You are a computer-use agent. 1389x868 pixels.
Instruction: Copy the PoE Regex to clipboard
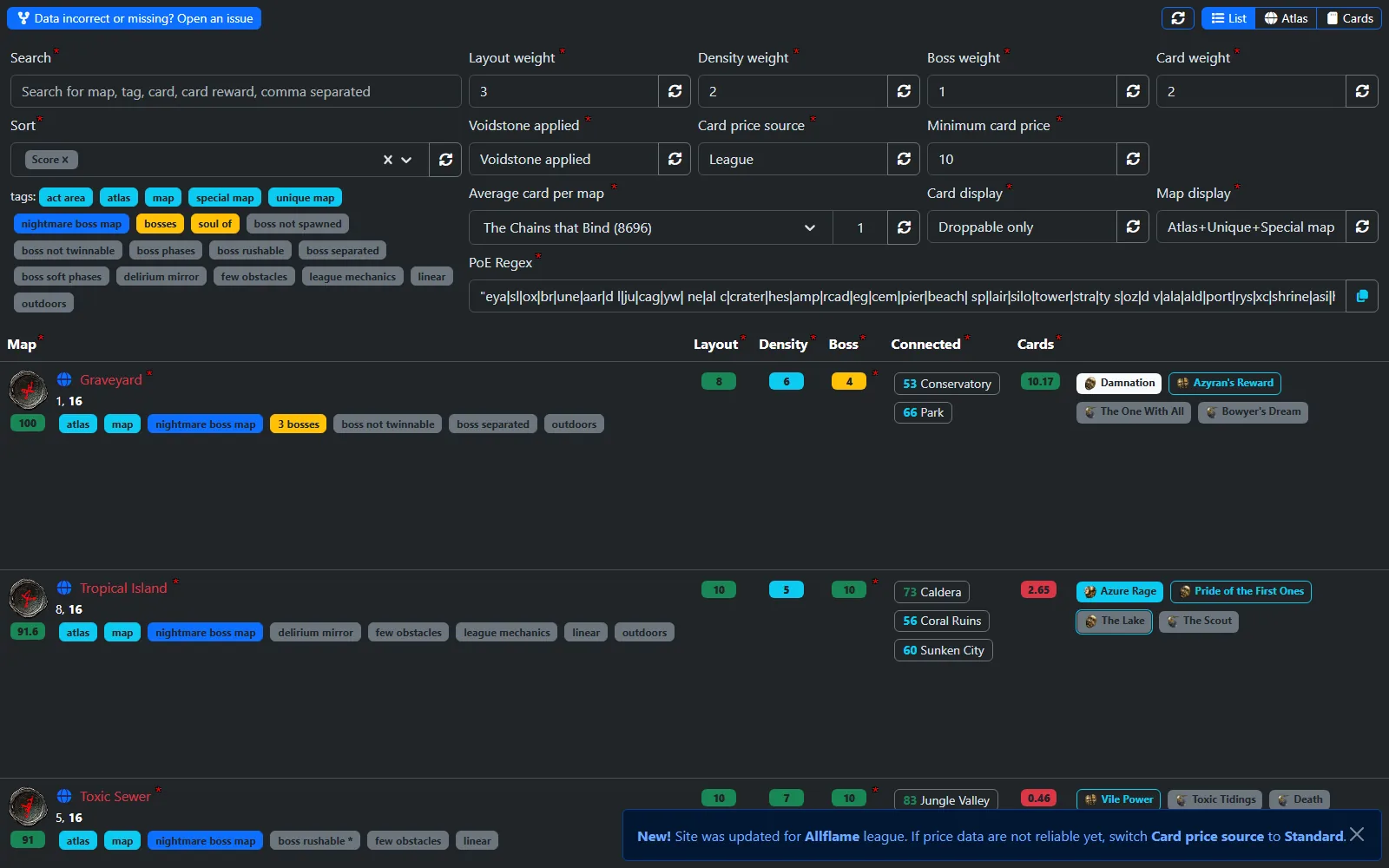[x=1362, y=296]
